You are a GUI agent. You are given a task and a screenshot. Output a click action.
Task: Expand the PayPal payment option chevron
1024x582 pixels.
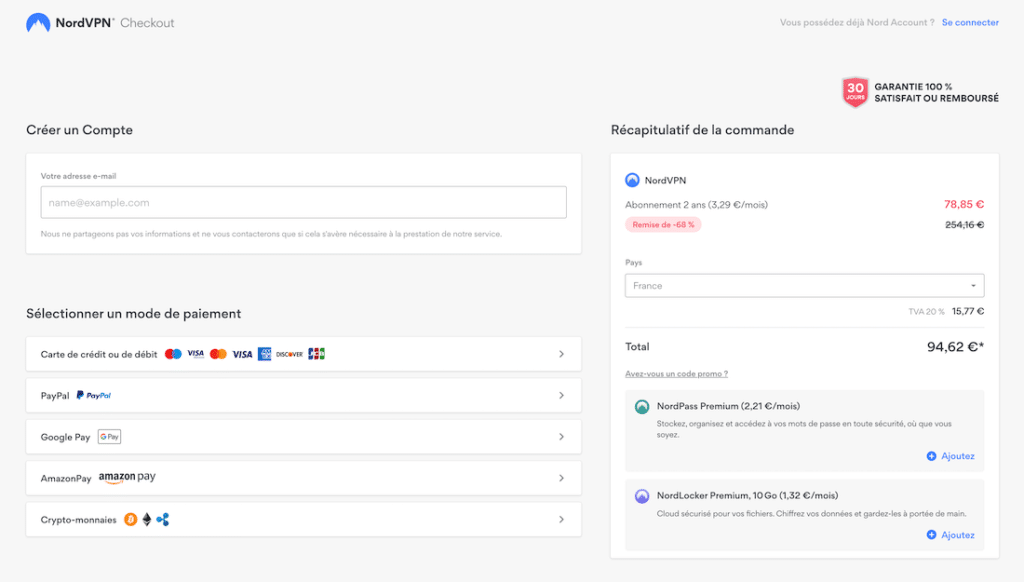[561, 396]
